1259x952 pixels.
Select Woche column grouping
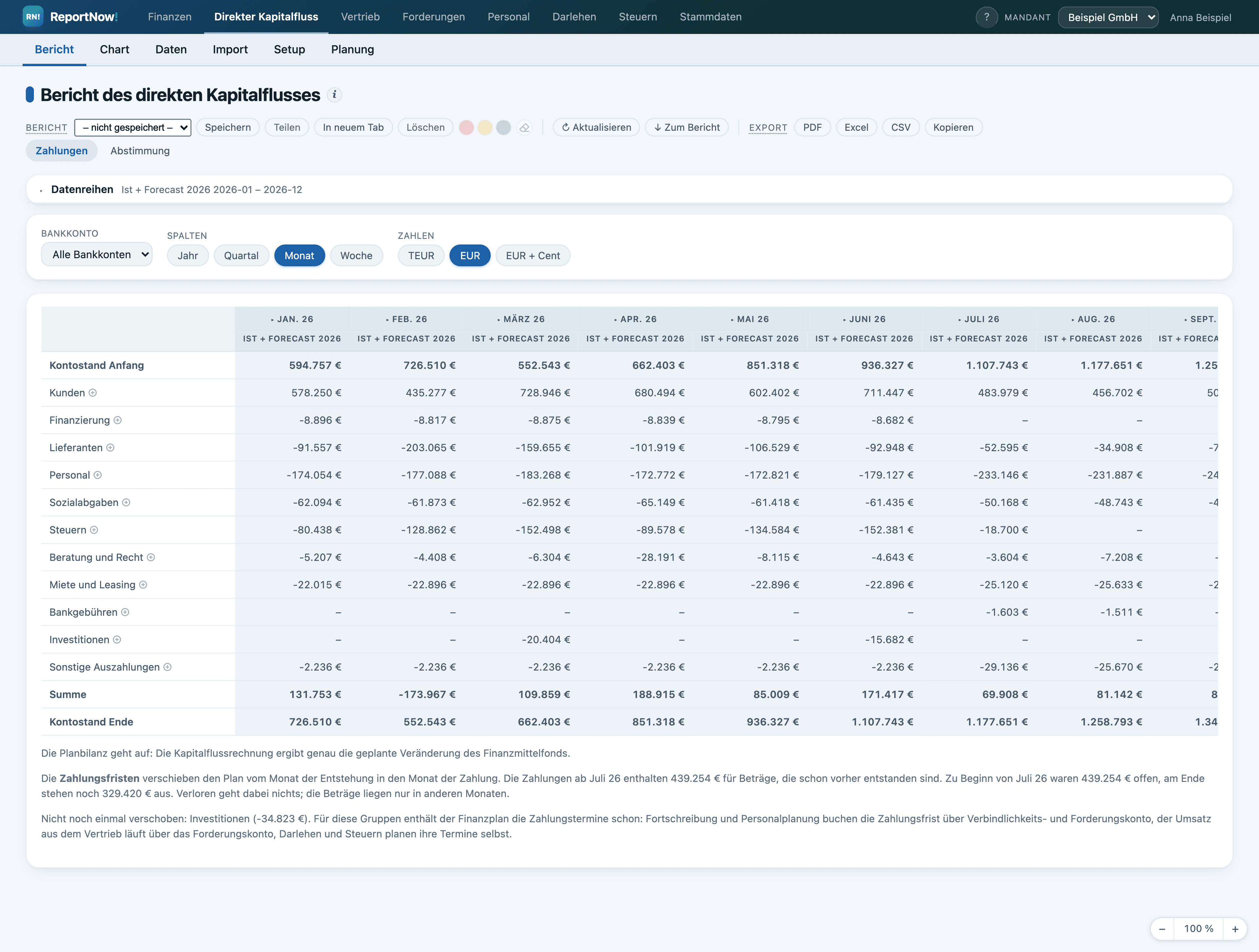pos(356,256)
